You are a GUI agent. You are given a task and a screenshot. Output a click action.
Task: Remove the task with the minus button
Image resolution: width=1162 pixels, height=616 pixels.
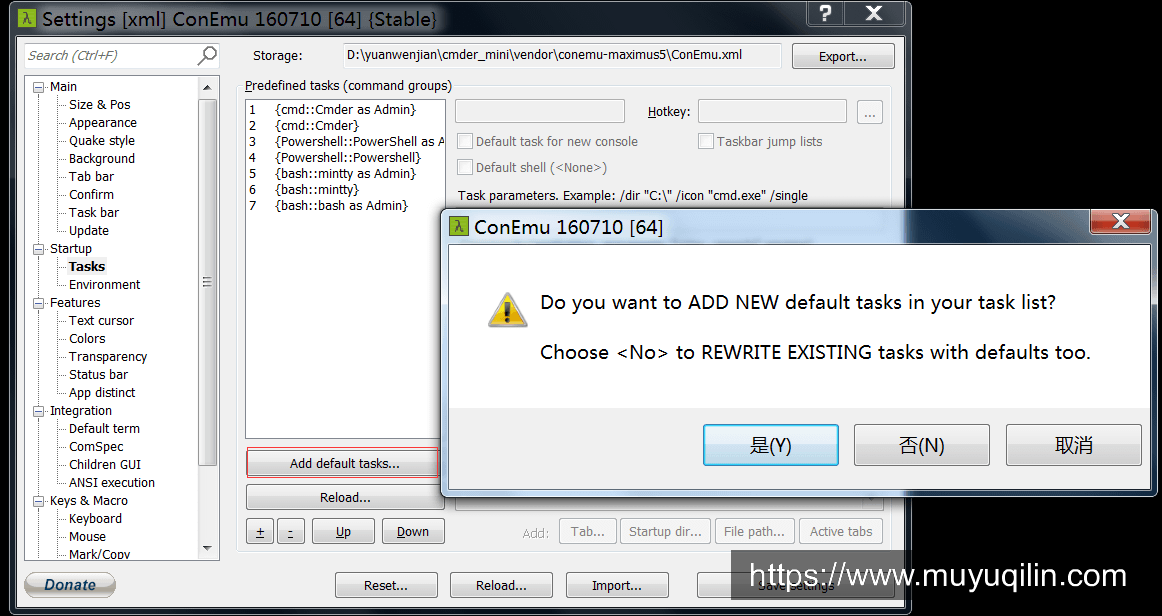coord(290,531)
